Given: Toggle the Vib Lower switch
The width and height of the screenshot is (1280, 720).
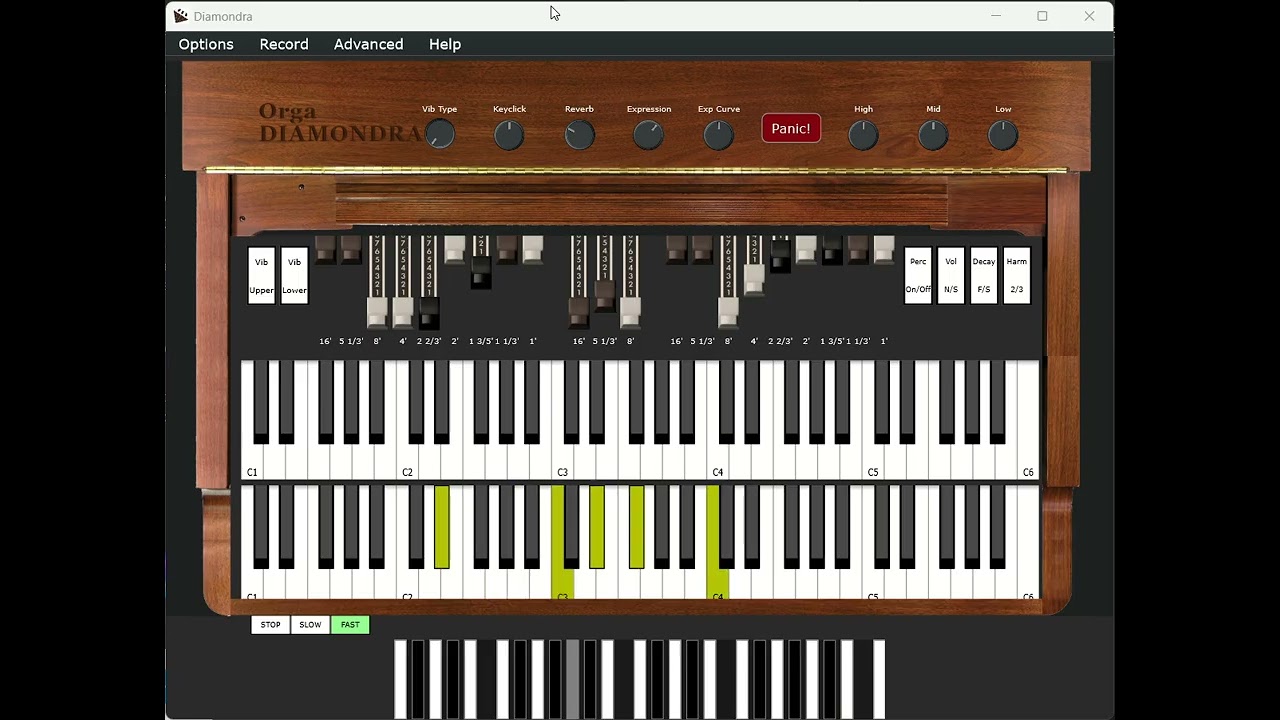Looking at the screenshot, I should point(294,276).
